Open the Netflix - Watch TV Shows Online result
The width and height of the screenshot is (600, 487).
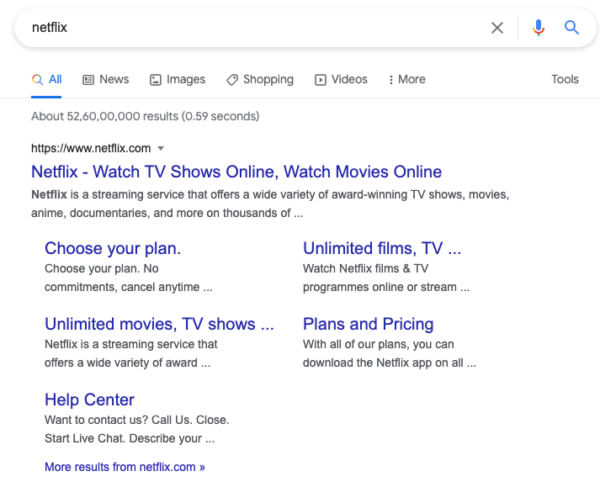pos(236,172)
